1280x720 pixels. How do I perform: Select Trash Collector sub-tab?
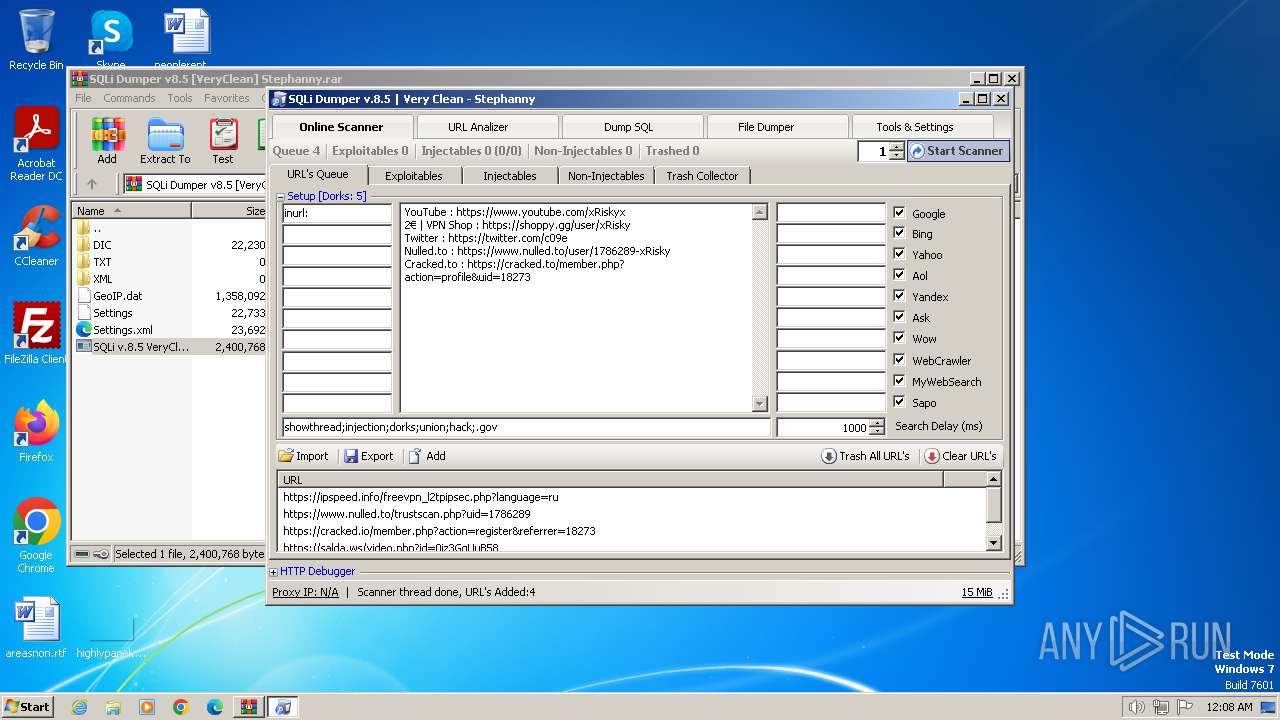point(702,176)
